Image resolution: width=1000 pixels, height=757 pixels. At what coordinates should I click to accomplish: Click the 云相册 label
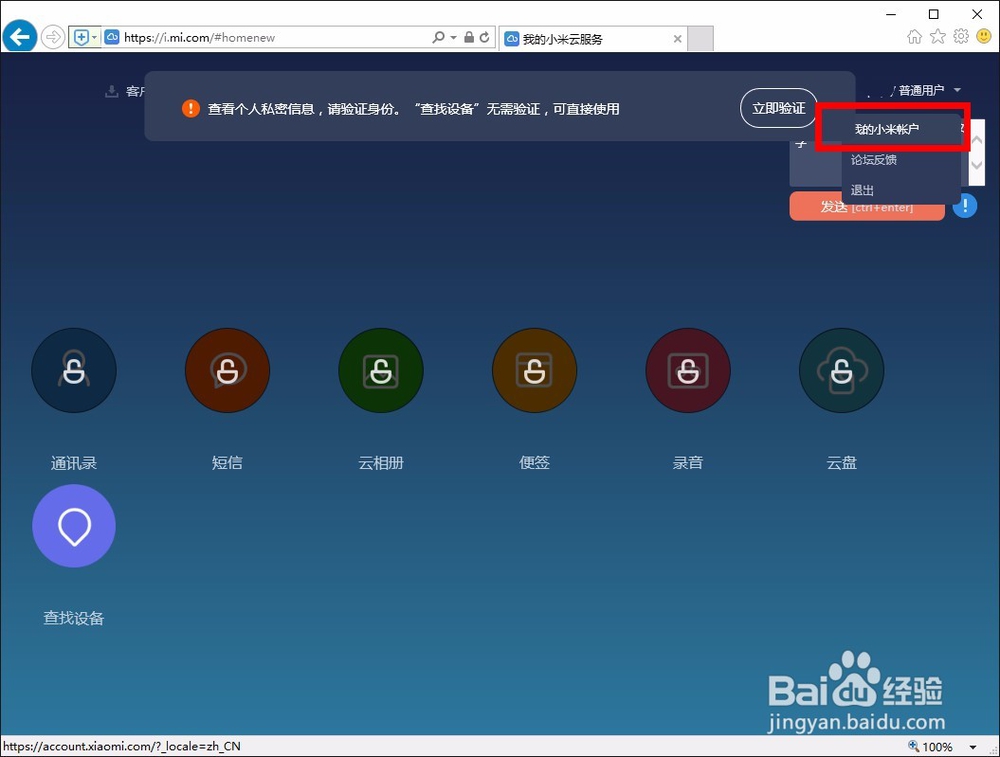(381, 463)
